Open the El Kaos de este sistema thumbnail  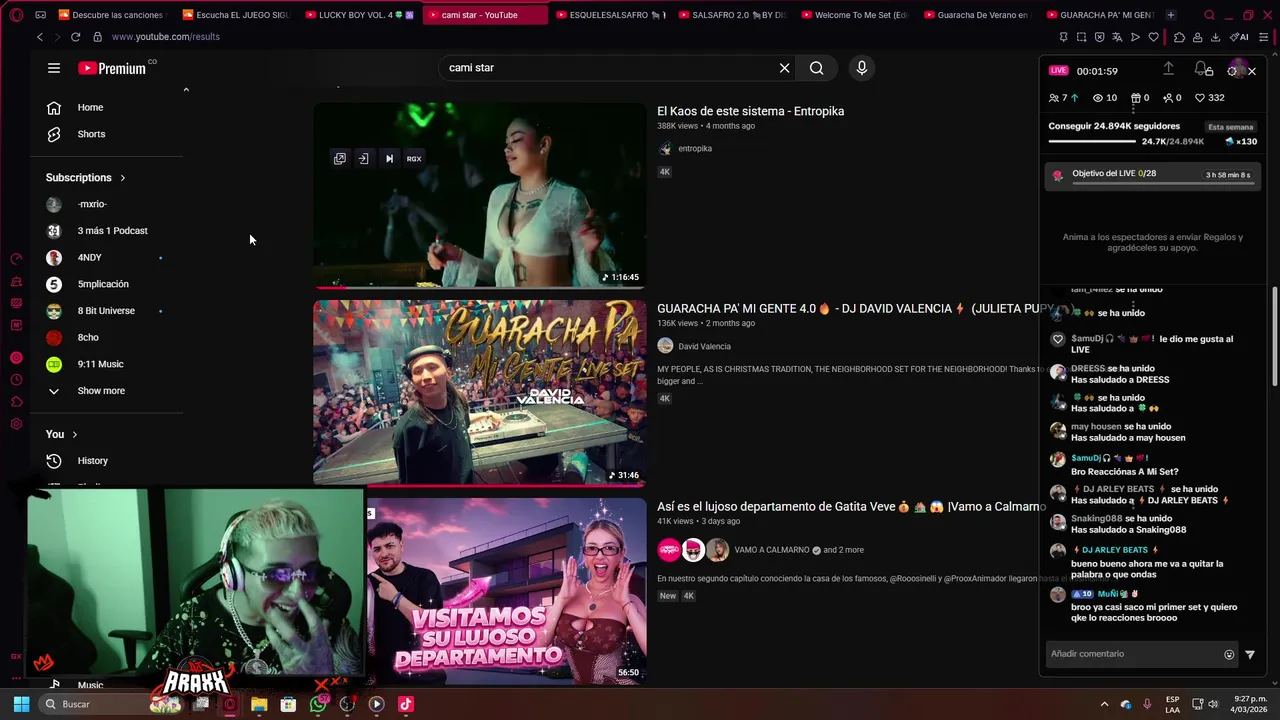(x=480, y=195)
